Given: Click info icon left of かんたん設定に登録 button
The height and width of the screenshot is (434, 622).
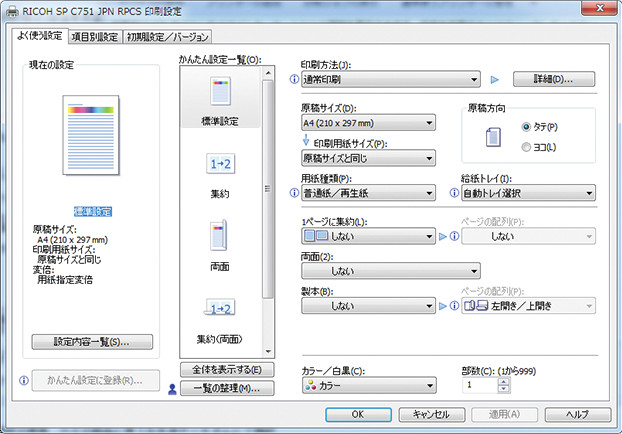Looking at the screenshot, I should pyautogui.click(x=23, y=380).
